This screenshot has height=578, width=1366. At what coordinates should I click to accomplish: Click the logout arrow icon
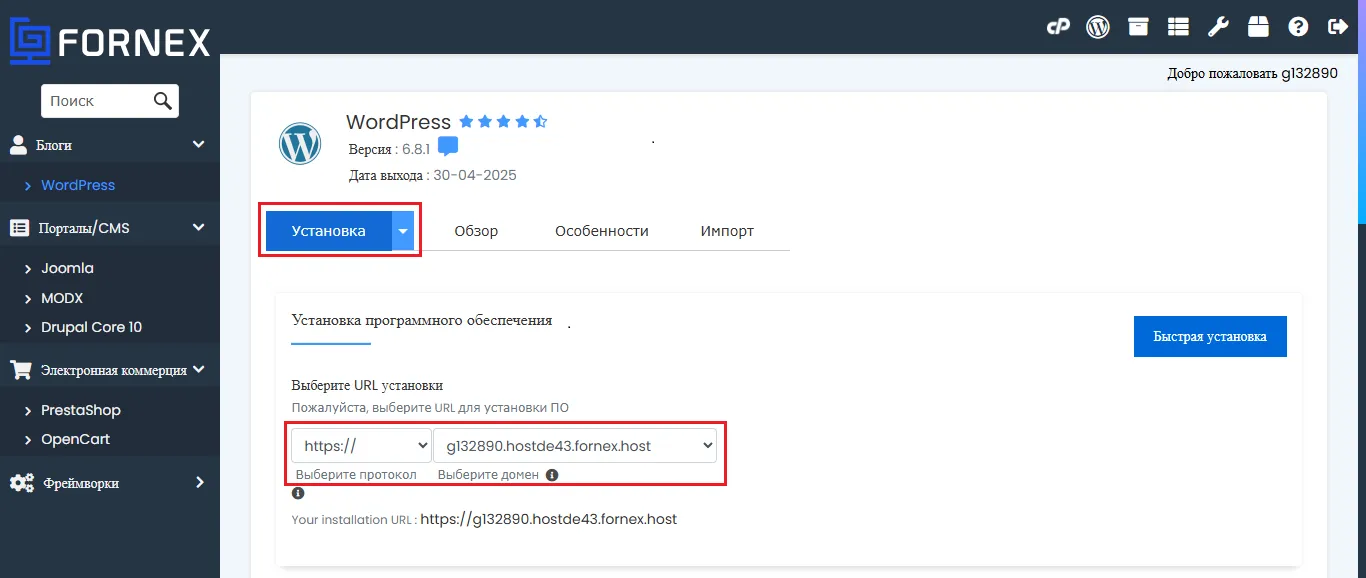(x=1338, y=27)
